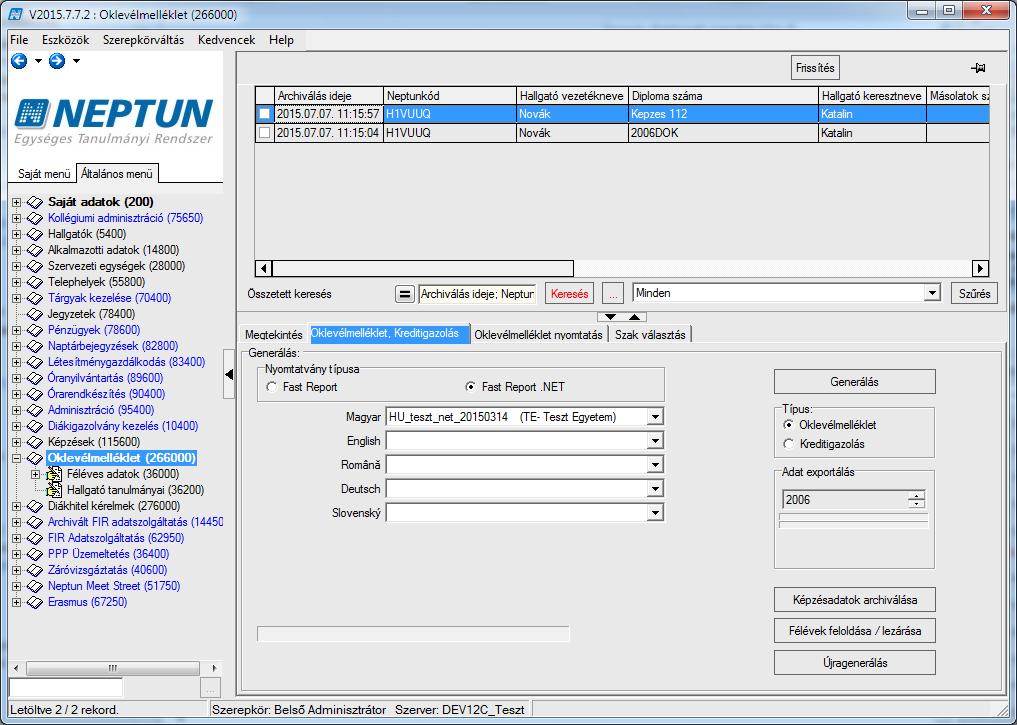Click the Oklevélmelléklet node diamond icon
The image size is (1017, 725).
35,458
